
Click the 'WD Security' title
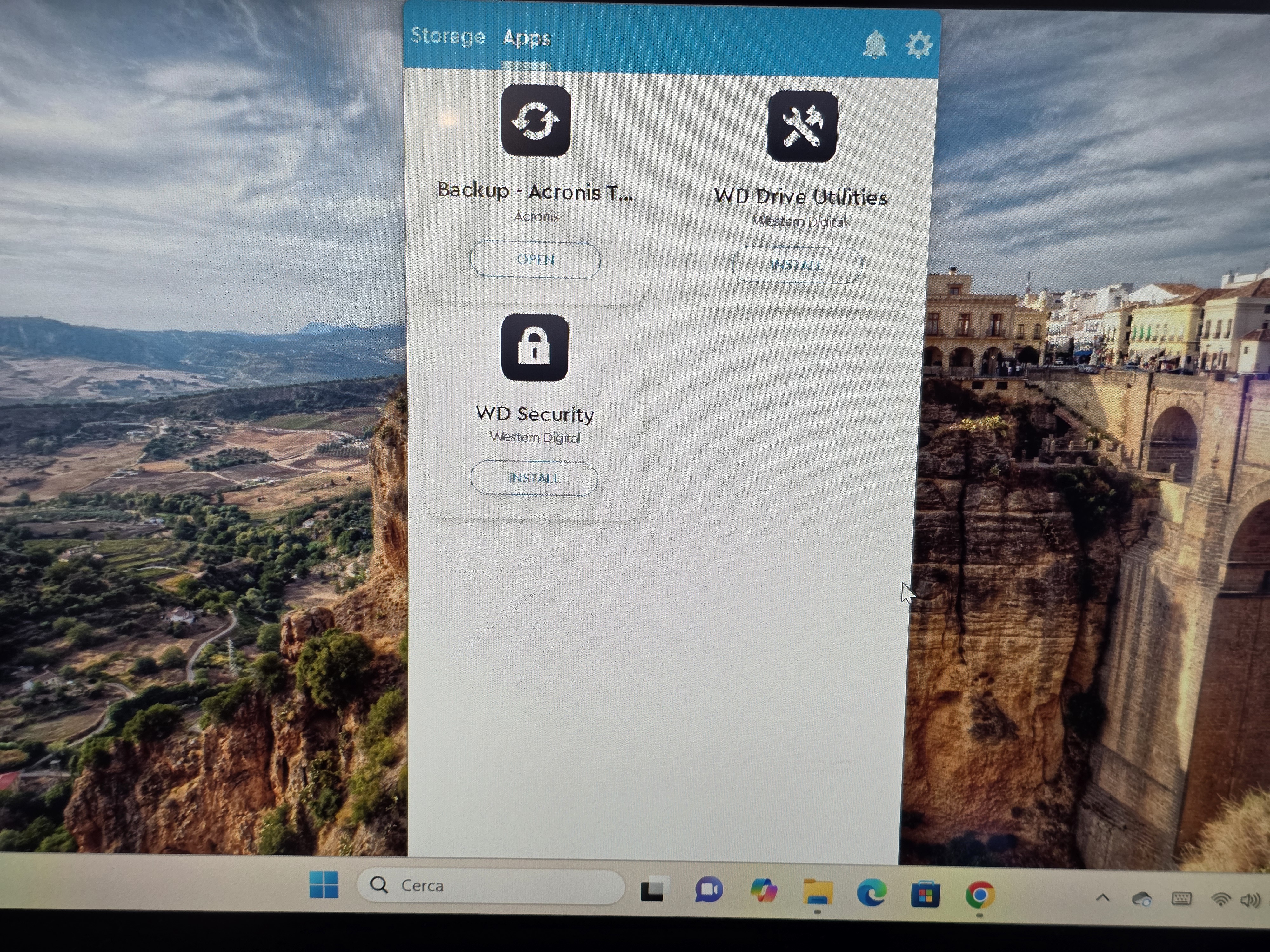[535, 414]
